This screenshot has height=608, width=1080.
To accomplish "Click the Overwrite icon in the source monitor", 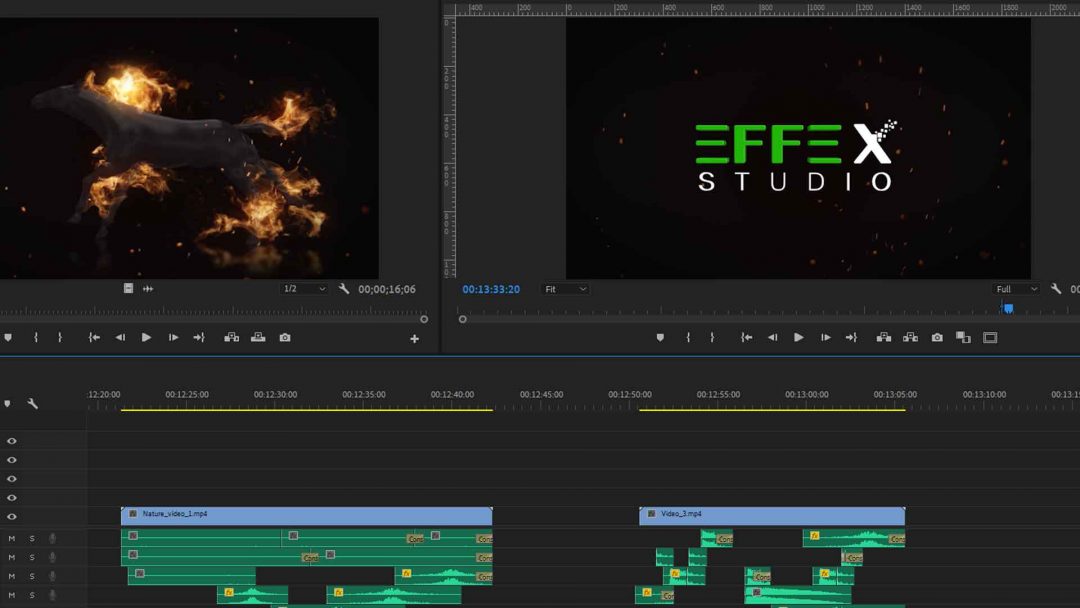I will coord(257,338).
